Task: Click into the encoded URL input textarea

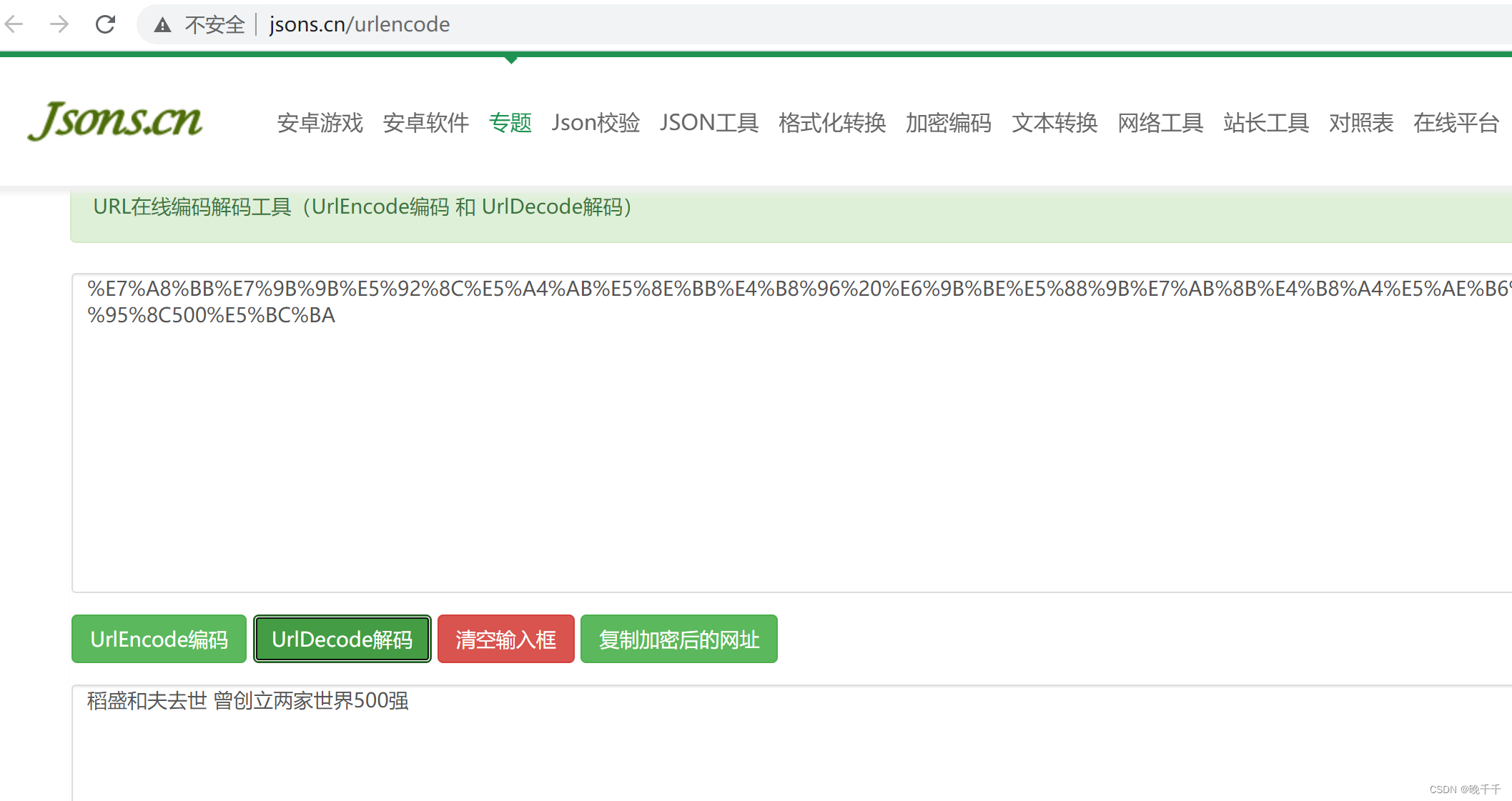Action: [791, 433]
